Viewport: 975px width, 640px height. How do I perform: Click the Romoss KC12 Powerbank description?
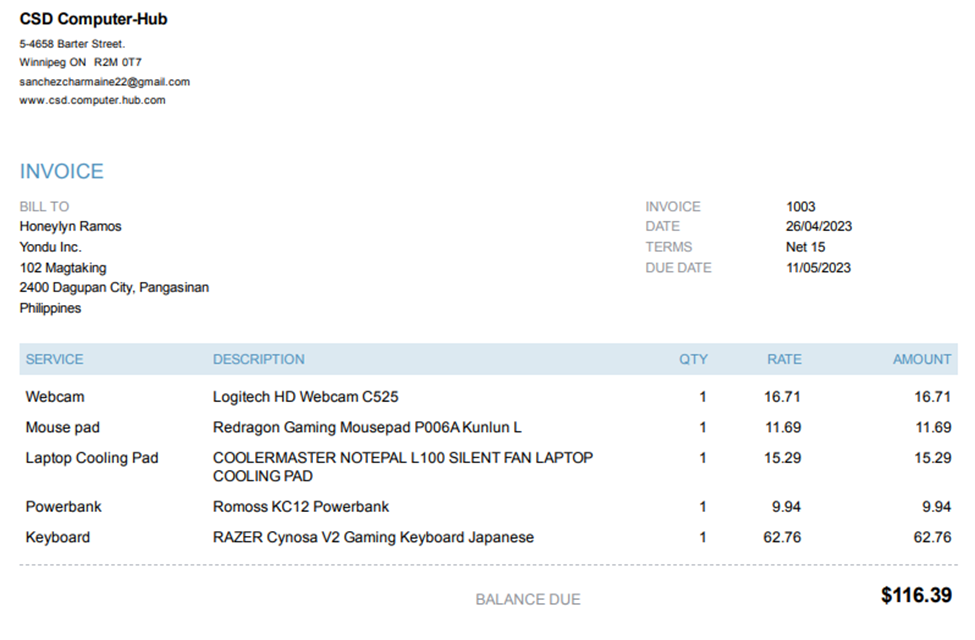pos(301,507)
